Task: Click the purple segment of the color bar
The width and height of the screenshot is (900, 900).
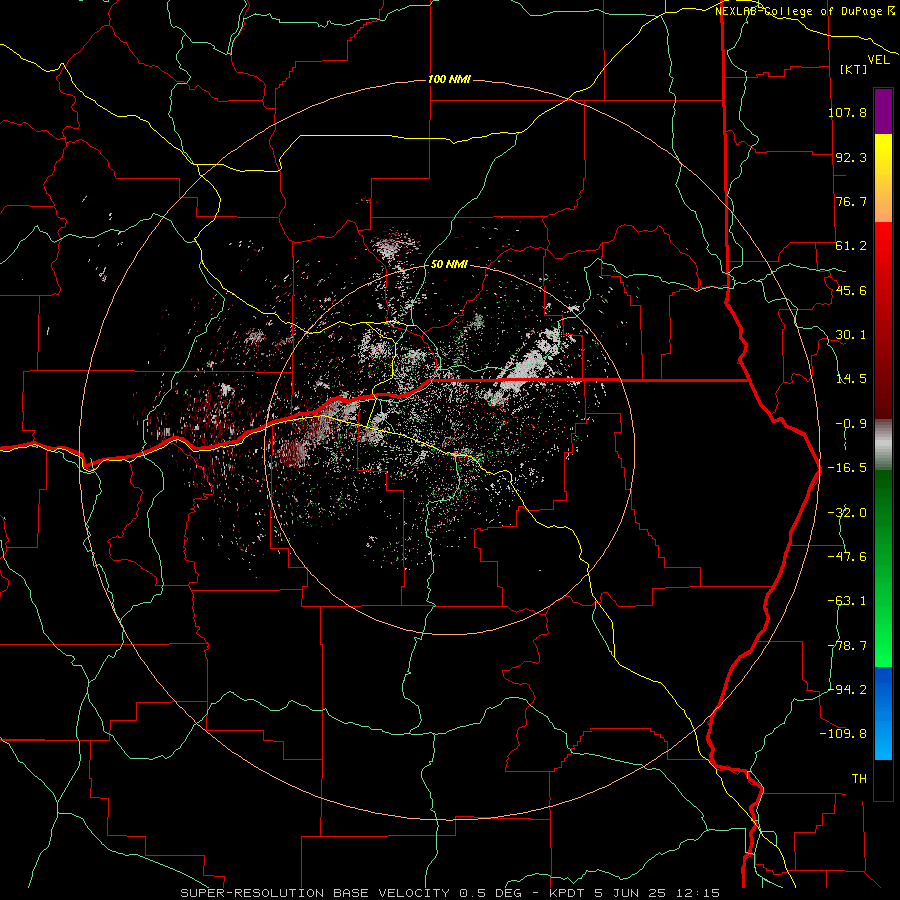Action: pyautogui.click(x=883, y=111)
